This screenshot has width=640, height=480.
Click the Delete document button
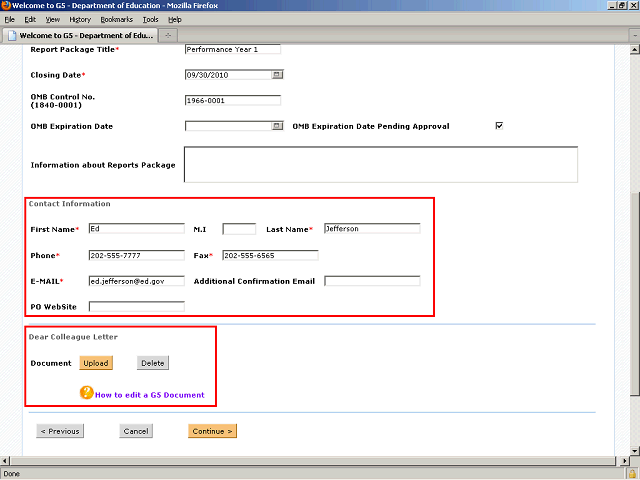(x=153, y=363)
